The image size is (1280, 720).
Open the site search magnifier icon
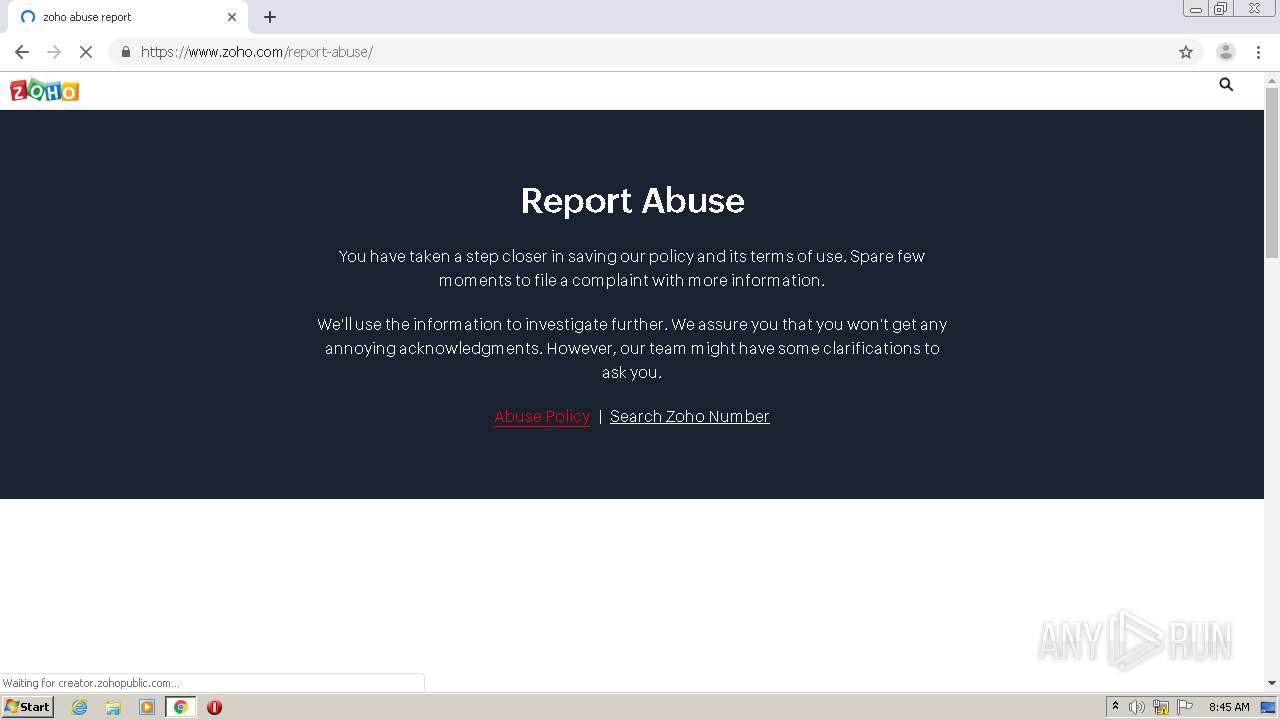(1226, 85)
